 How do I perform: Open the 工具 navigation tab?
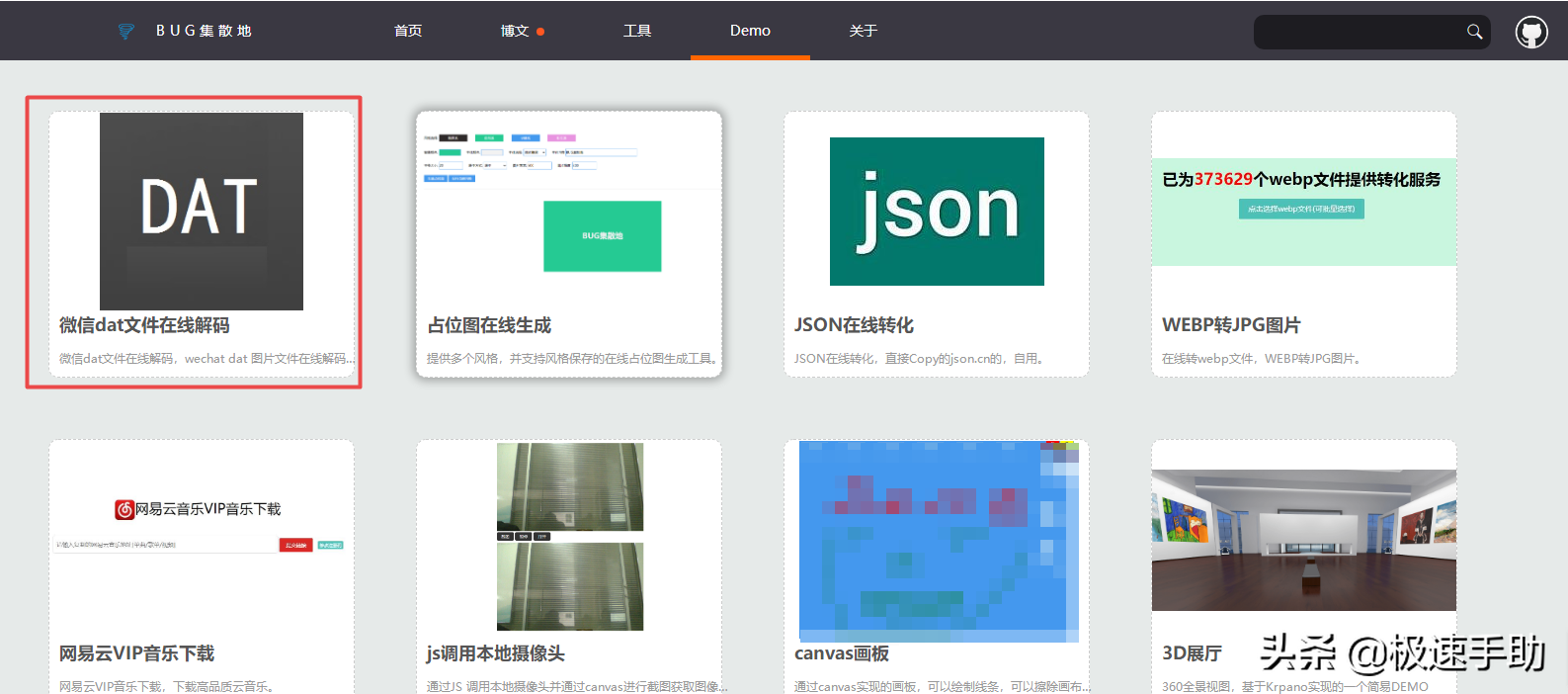coord(637,31)
